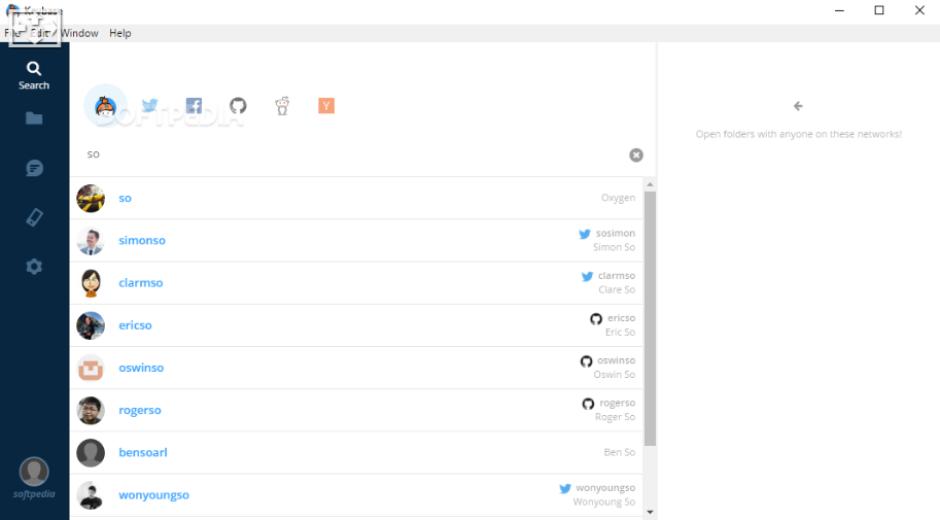Screen dimensions: 940x520
Task: Open the Help menu
Action: coord(120,33)
